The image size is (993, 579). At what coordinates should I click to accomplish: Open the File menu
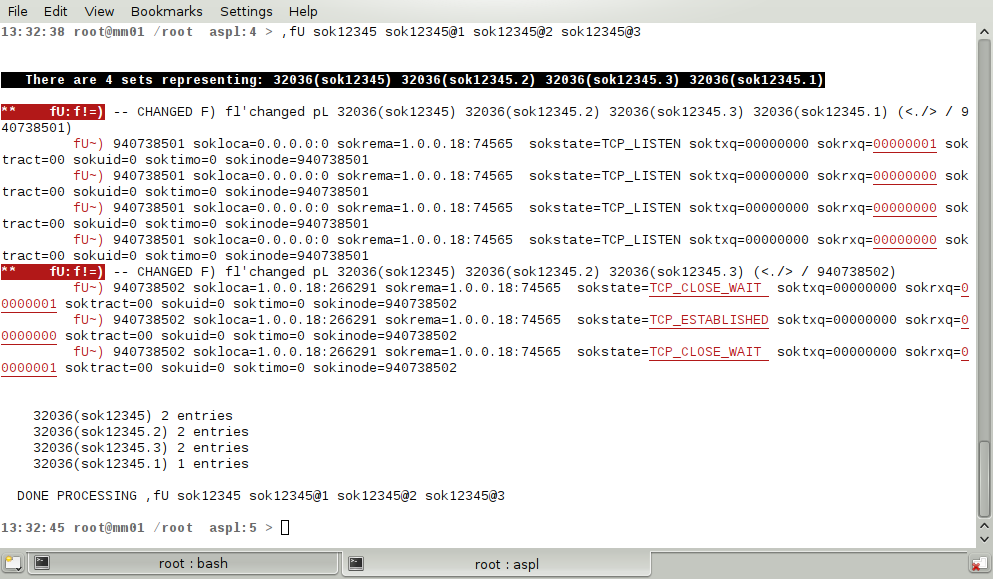point(18,11)
